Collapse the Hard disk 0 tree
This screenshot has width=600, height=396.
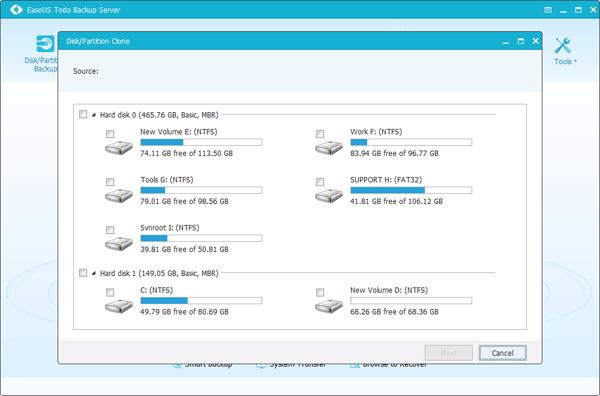click(94, 115)
